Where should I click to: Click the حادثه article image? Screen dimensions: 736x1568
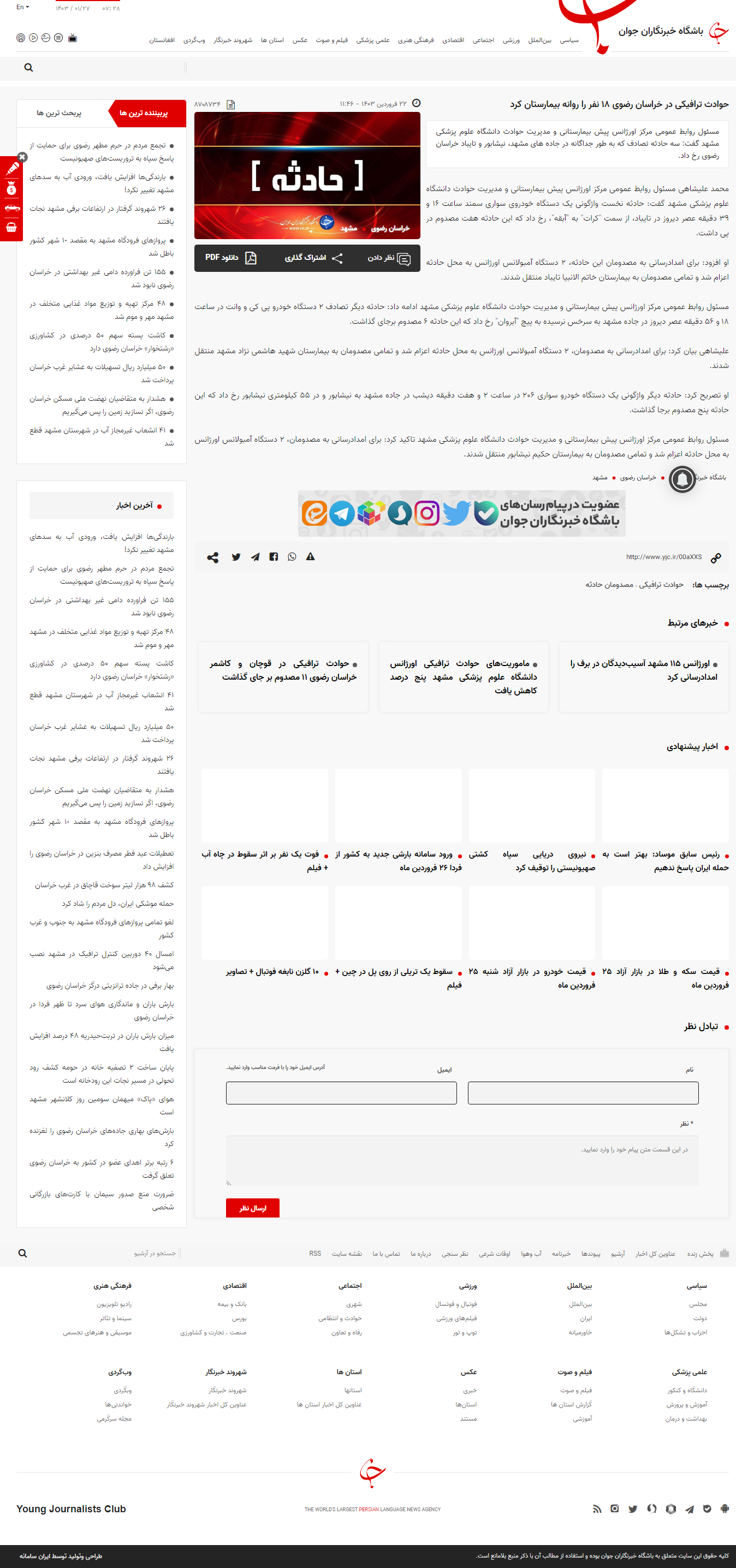tap(307, 175)
